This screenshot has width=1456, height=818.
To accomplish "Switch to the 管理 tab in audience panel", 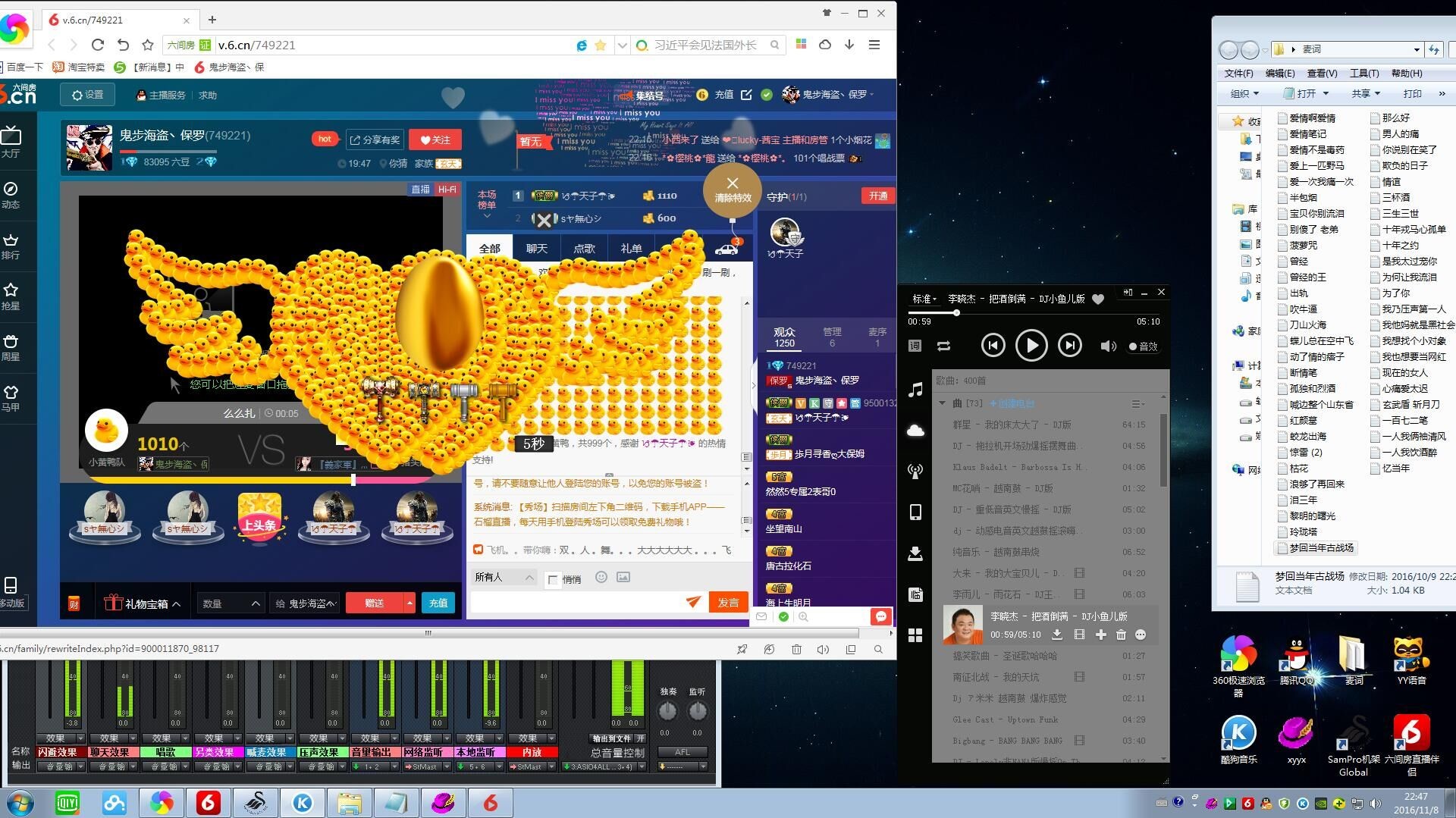I will pyautogui.click(x=832, y=337).
